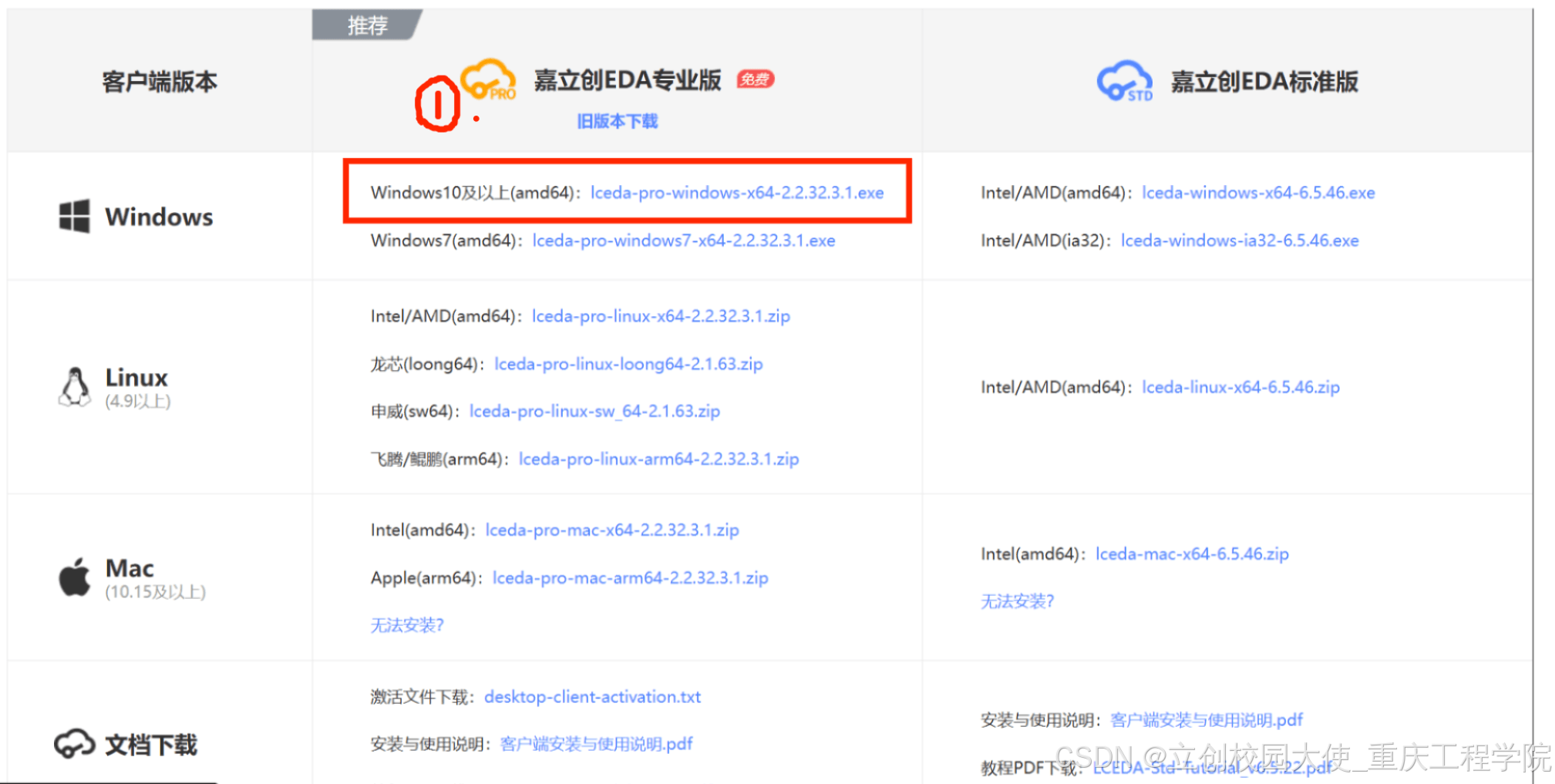Click the red 免费 badge
The width and height of the screenshot is (1555, 784).
pyautogui.click(x=755, y=79)
